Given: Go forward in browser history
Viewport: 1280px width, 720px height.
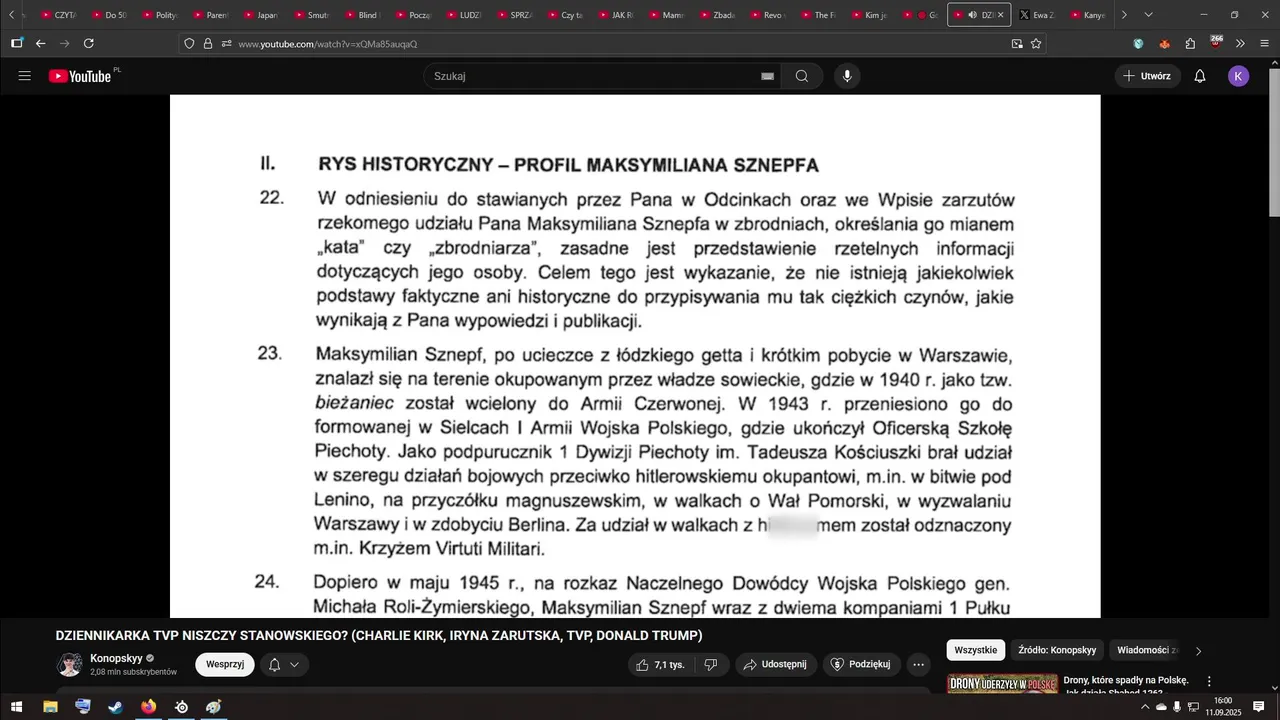Looking at the screenshot, I should (64, 44).
